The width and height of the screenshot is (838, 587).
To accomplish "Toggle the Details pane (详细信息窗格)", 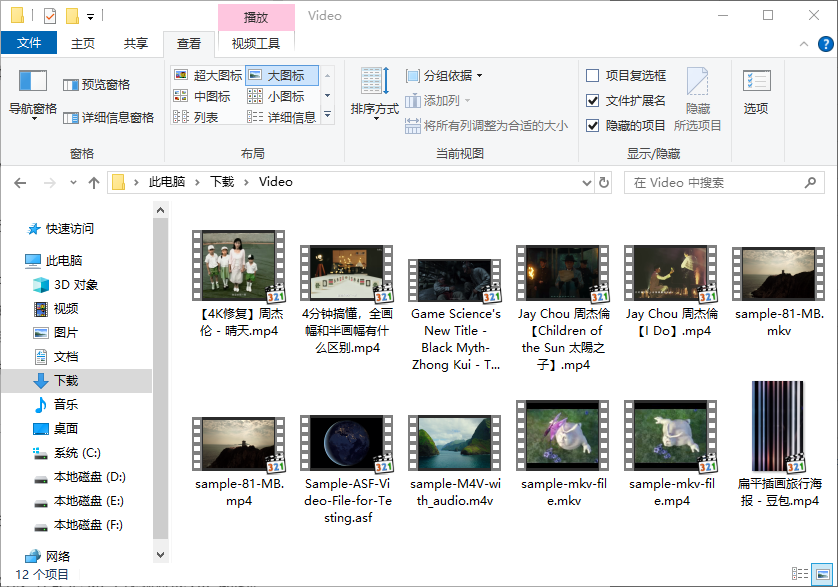I will (x=108, y=118).
